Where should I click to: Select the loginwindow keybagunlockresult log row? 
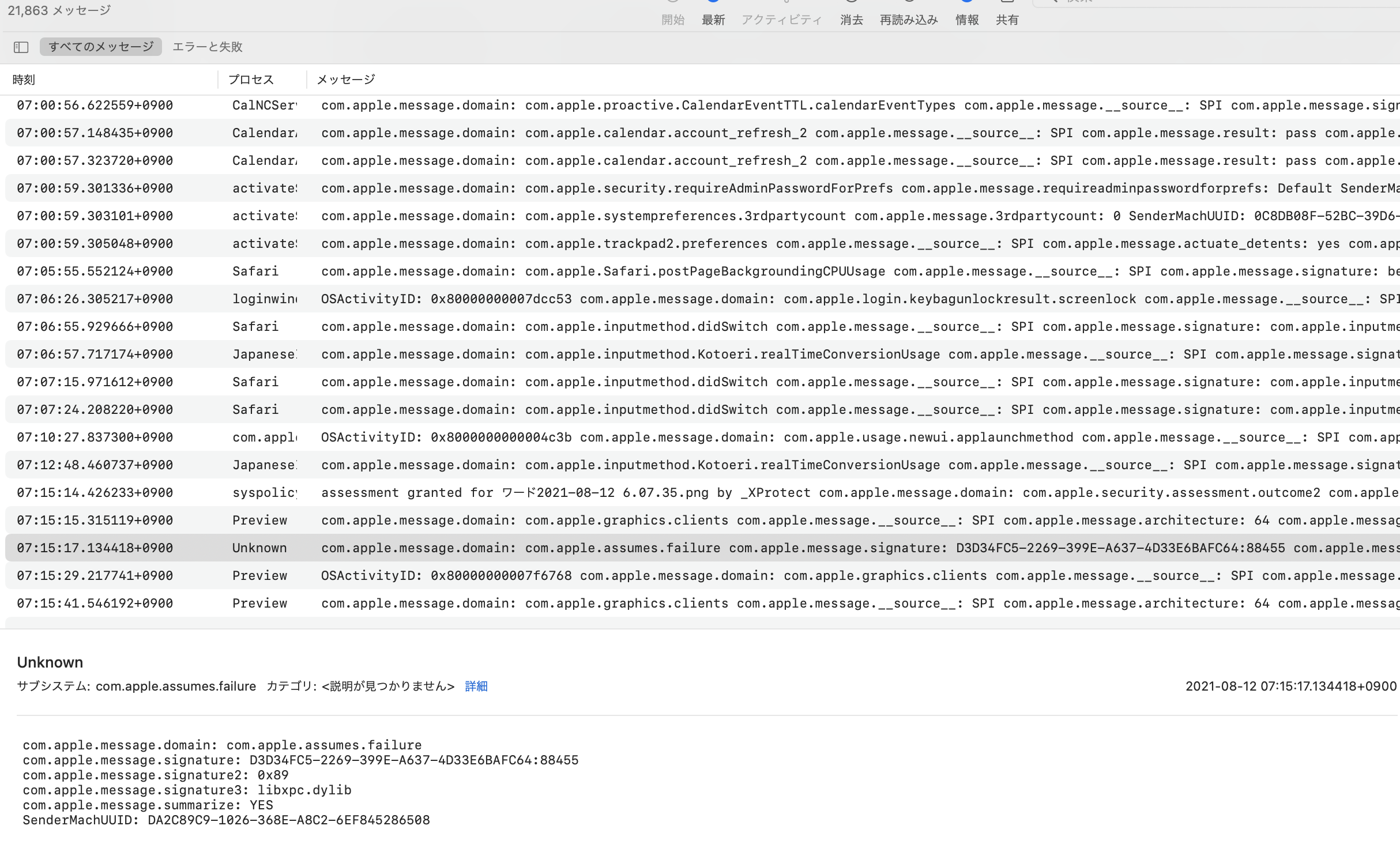(692, 299)
